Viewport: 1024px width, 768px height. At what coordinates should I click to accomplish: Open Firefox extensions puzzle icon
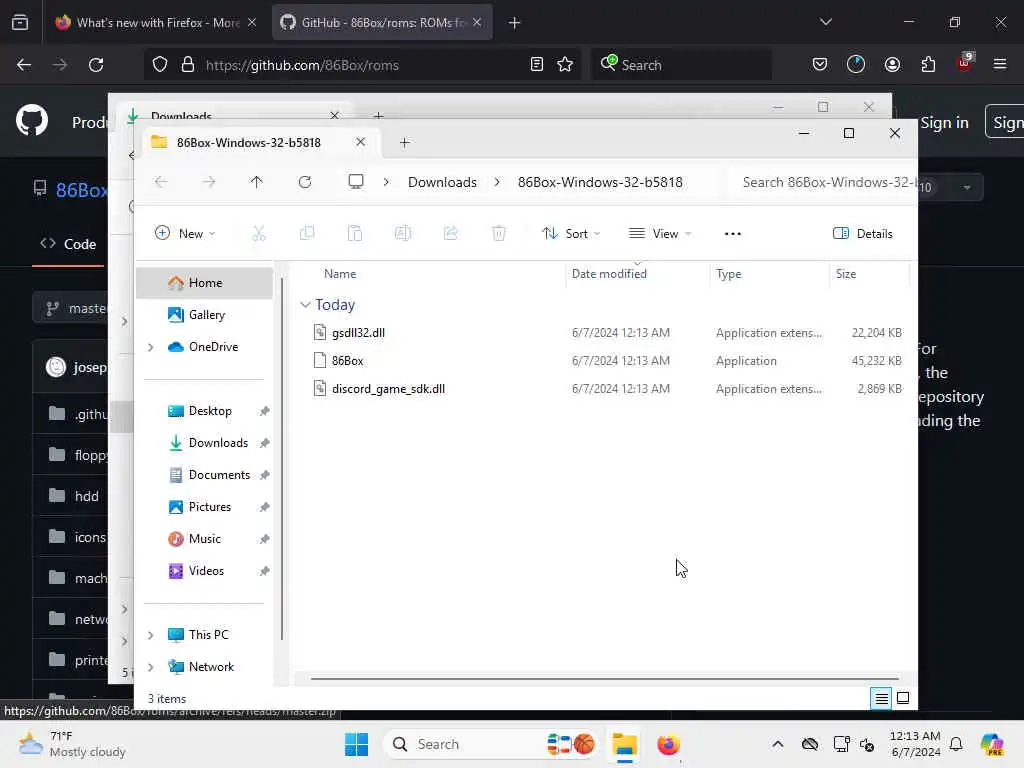coord(928,64)
